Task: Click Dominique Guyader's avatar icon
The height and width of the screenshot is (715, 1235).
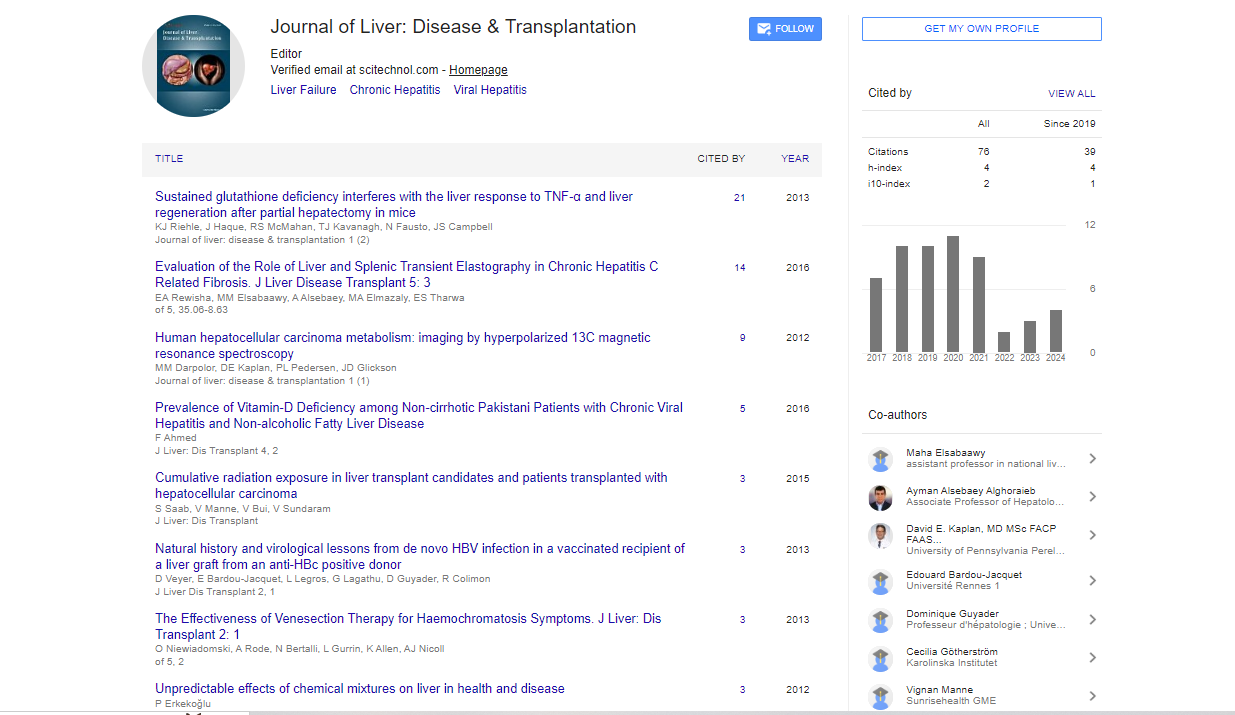Action: click(x=880, y=619)
